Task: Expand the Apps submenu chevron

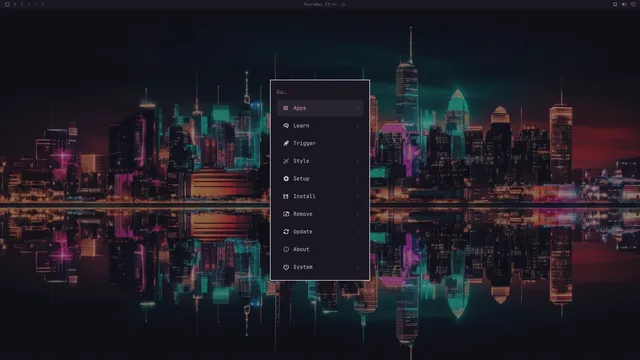Action: pyautogui.click(x=358, y=108)
